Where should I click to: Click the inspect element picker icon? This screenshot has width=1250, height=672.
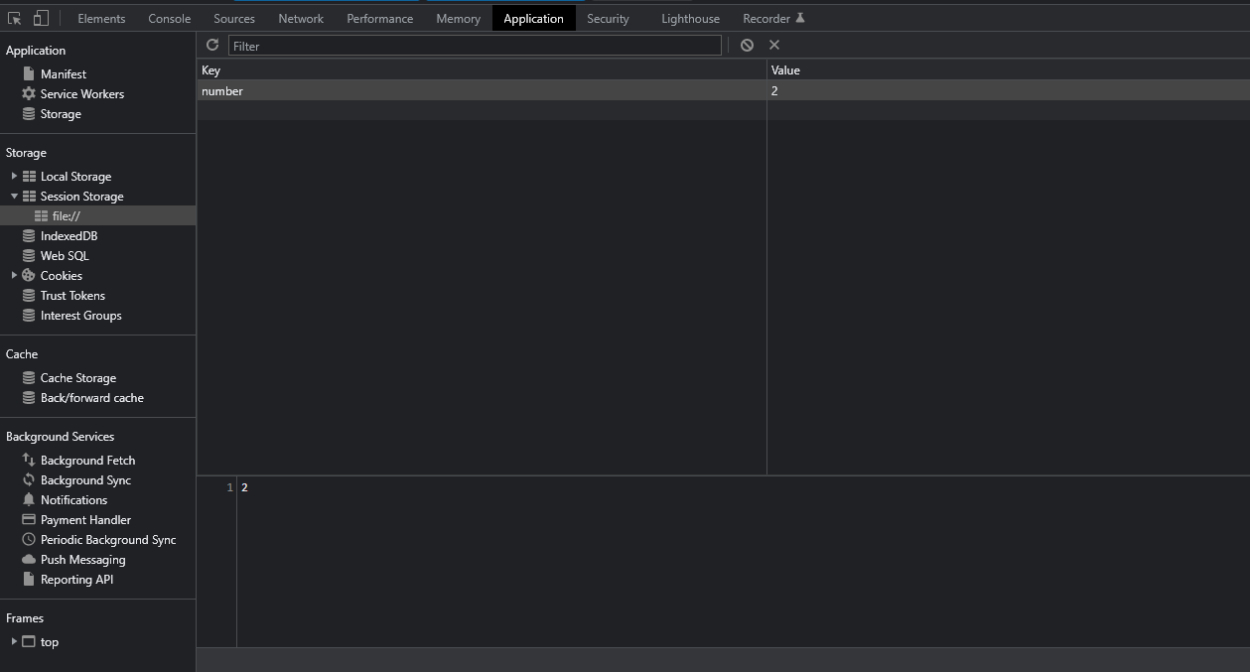coord(15,18)
